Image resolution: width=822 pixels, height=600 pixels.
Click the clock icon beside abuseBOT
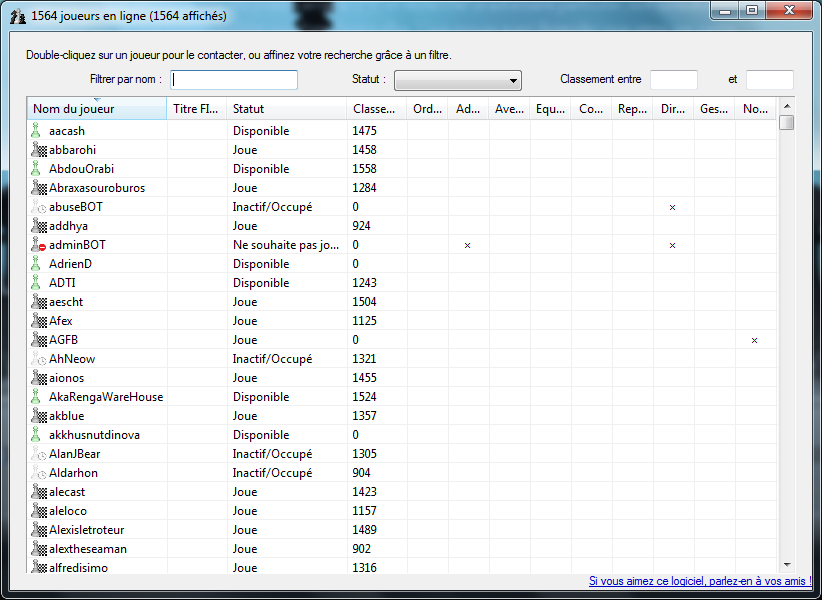tap(39, 207)
